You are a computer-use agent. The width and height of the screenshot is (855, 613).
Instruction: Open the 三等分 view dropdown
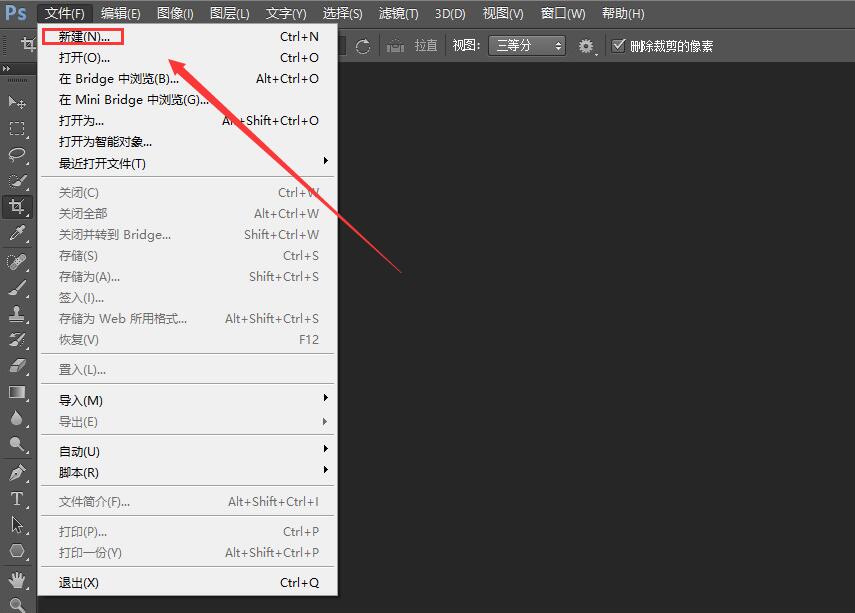tap(527, 46)
